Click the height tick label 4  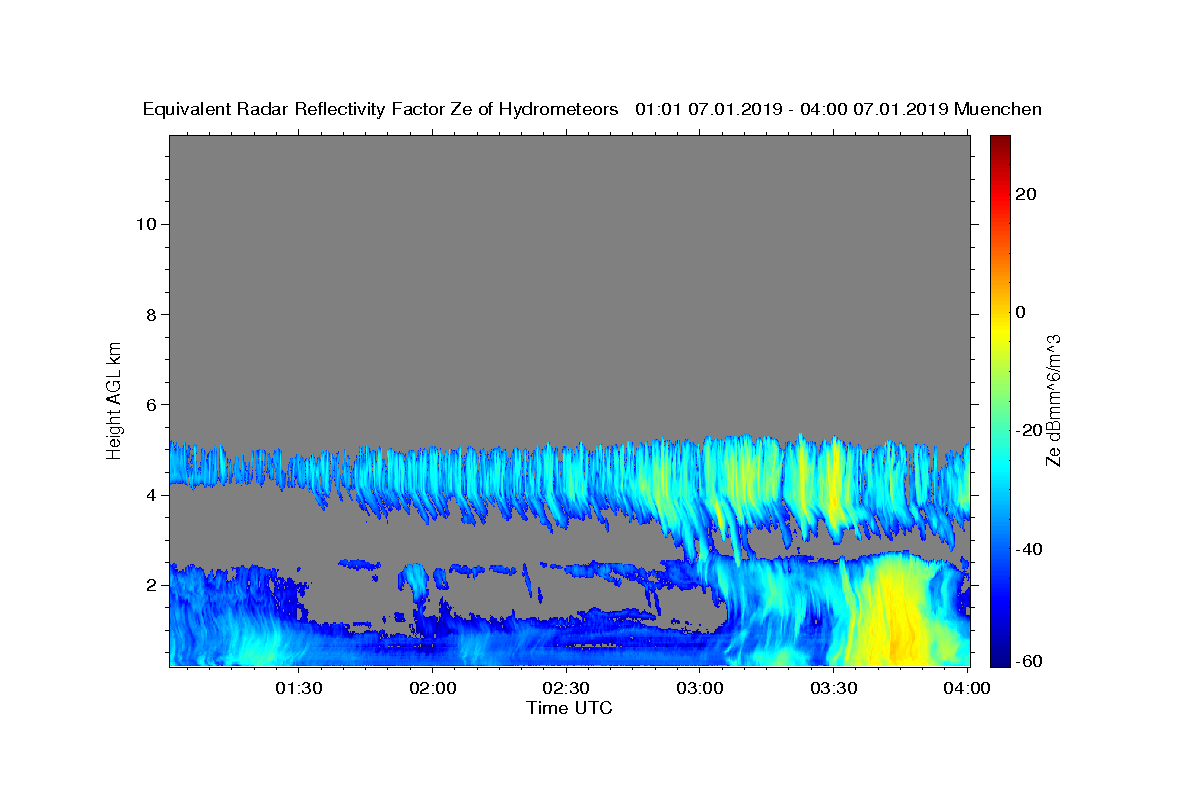150,495
